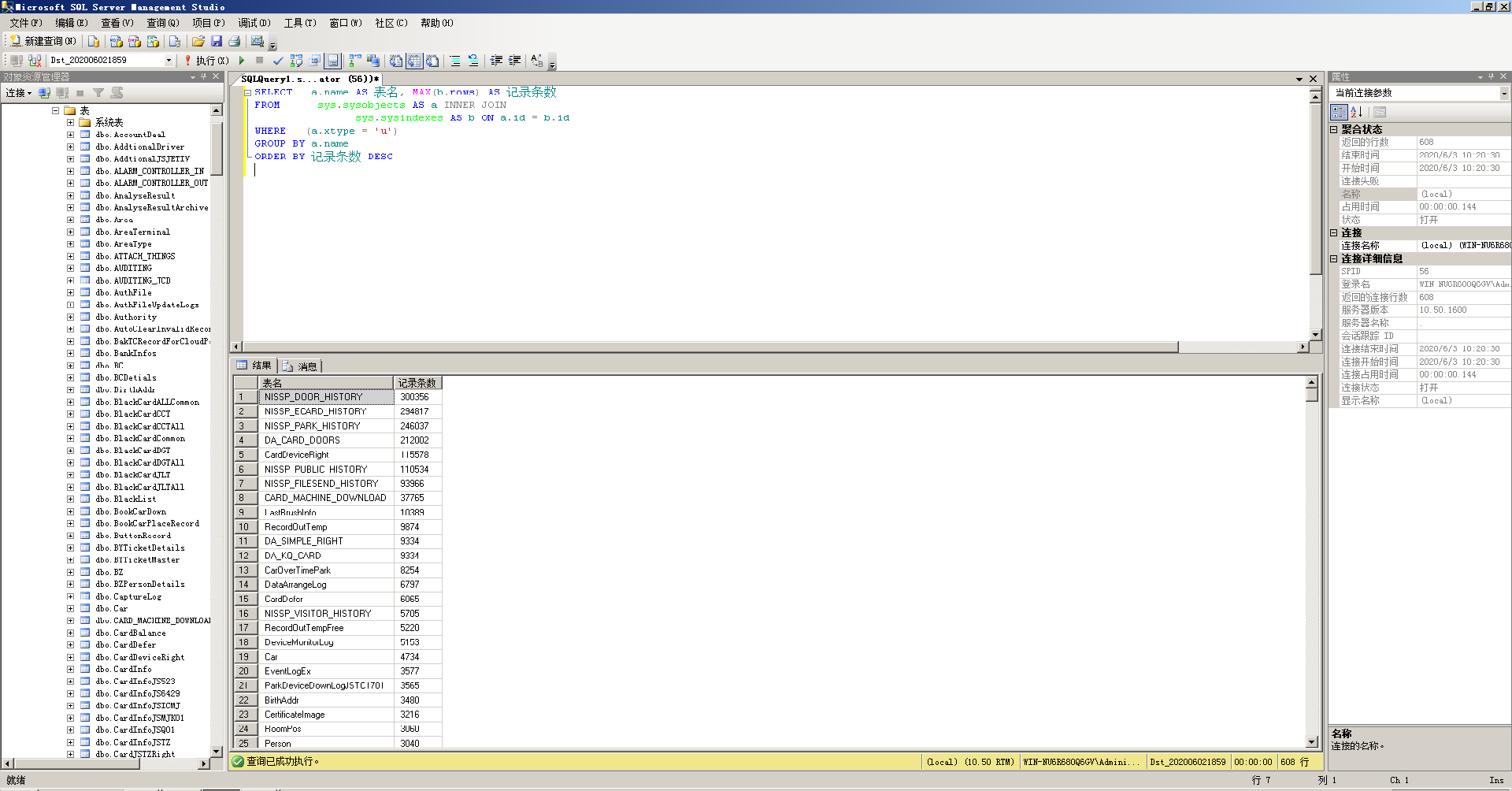Click the green Execute play arrow
This screenshot has height=791, width=1512.
[242, 60]
